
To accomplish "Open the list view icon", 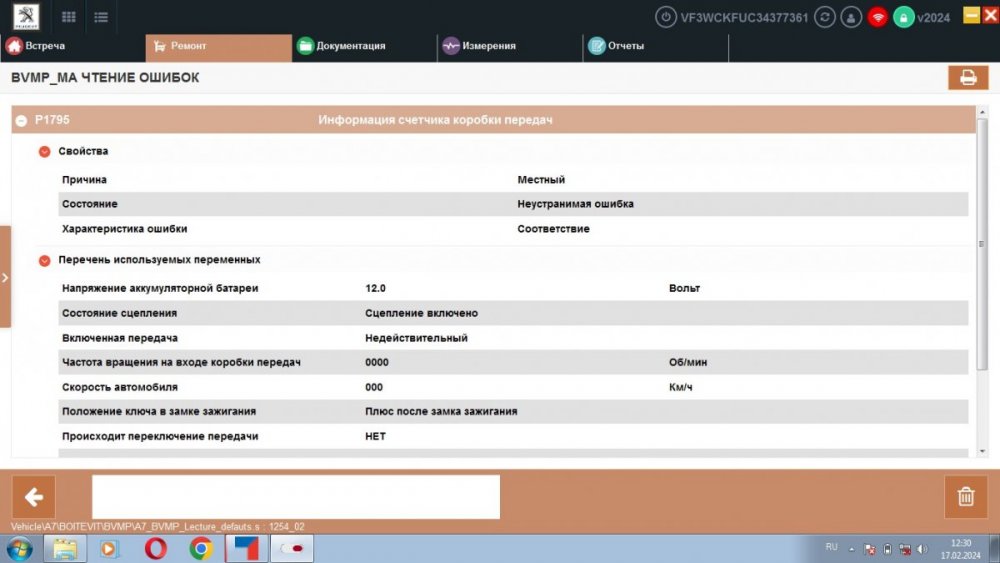I will [x=101, y=17].
